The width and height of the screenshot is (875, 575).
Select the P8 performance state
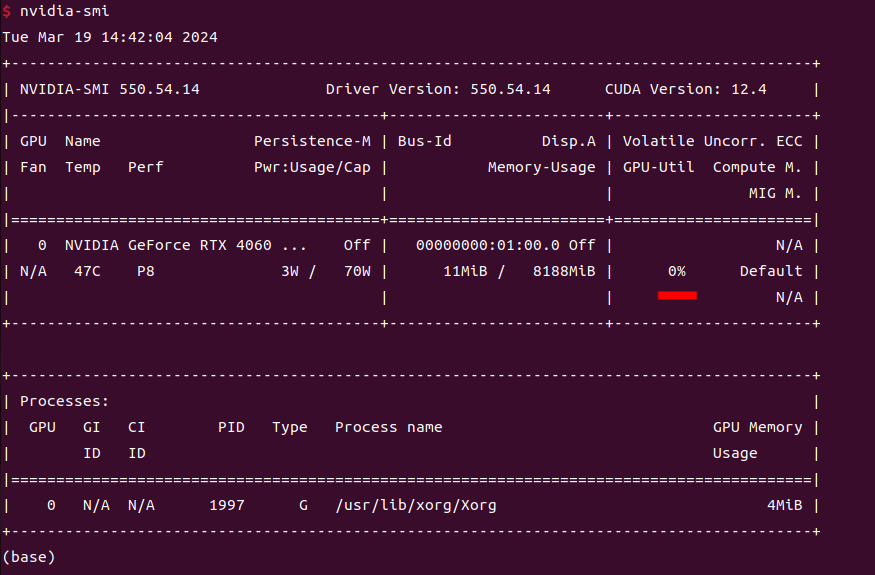point(146,271)
